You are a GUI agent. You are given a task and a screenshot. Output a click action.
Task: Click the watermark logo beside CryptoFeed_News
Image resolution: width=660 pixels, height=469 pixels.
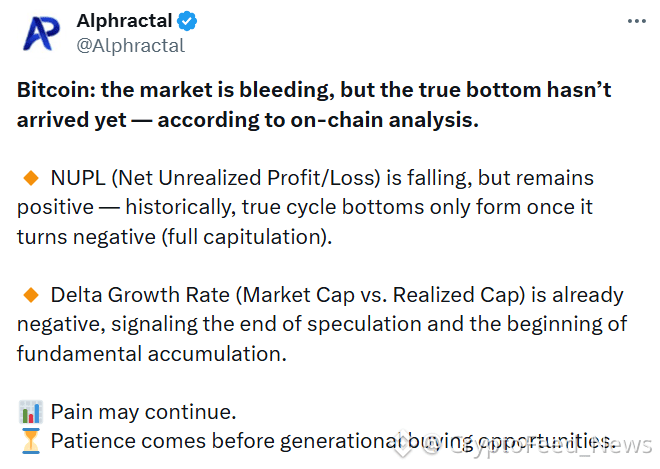(403, 445)
